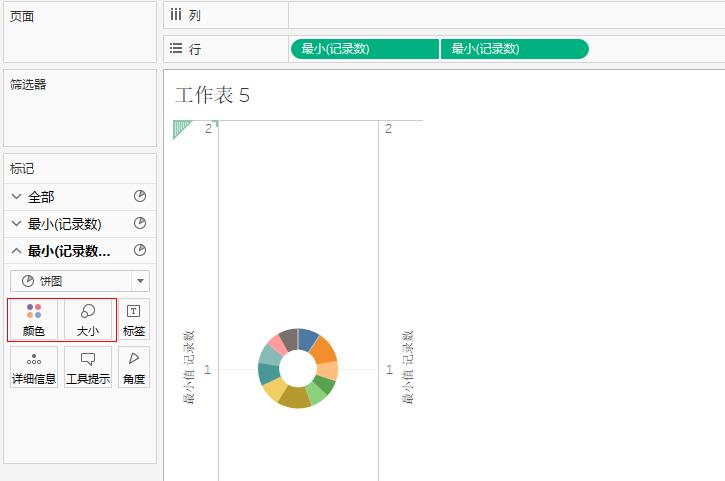Click the orange slice of the donut chart
This screenshot has width=725, height=481.
[x=325, y=350]
